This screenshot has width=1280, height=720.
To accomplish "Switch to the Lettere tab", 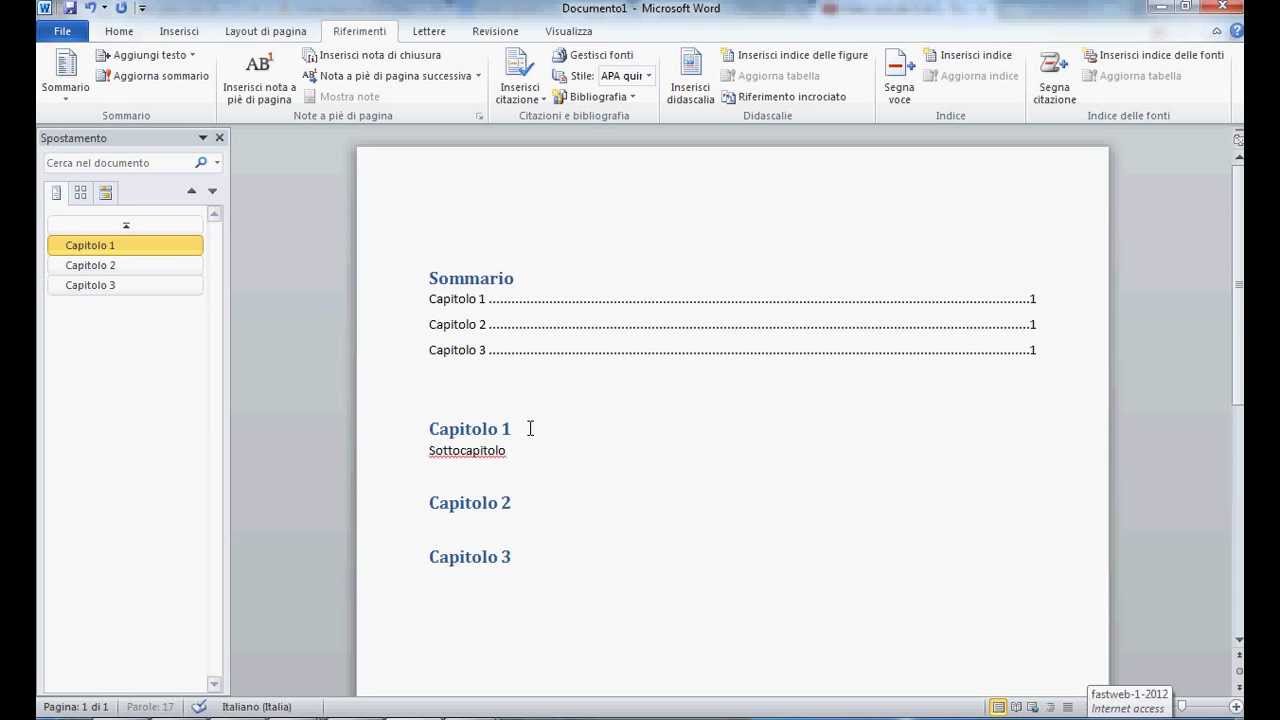I will coord(429,31).
